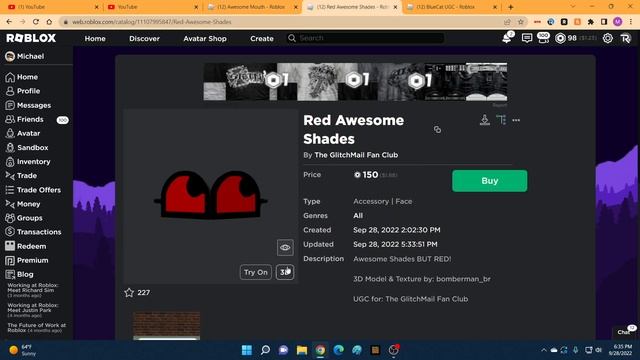Open Trade Offers in the left sidebar

click(x=38, y=190)
